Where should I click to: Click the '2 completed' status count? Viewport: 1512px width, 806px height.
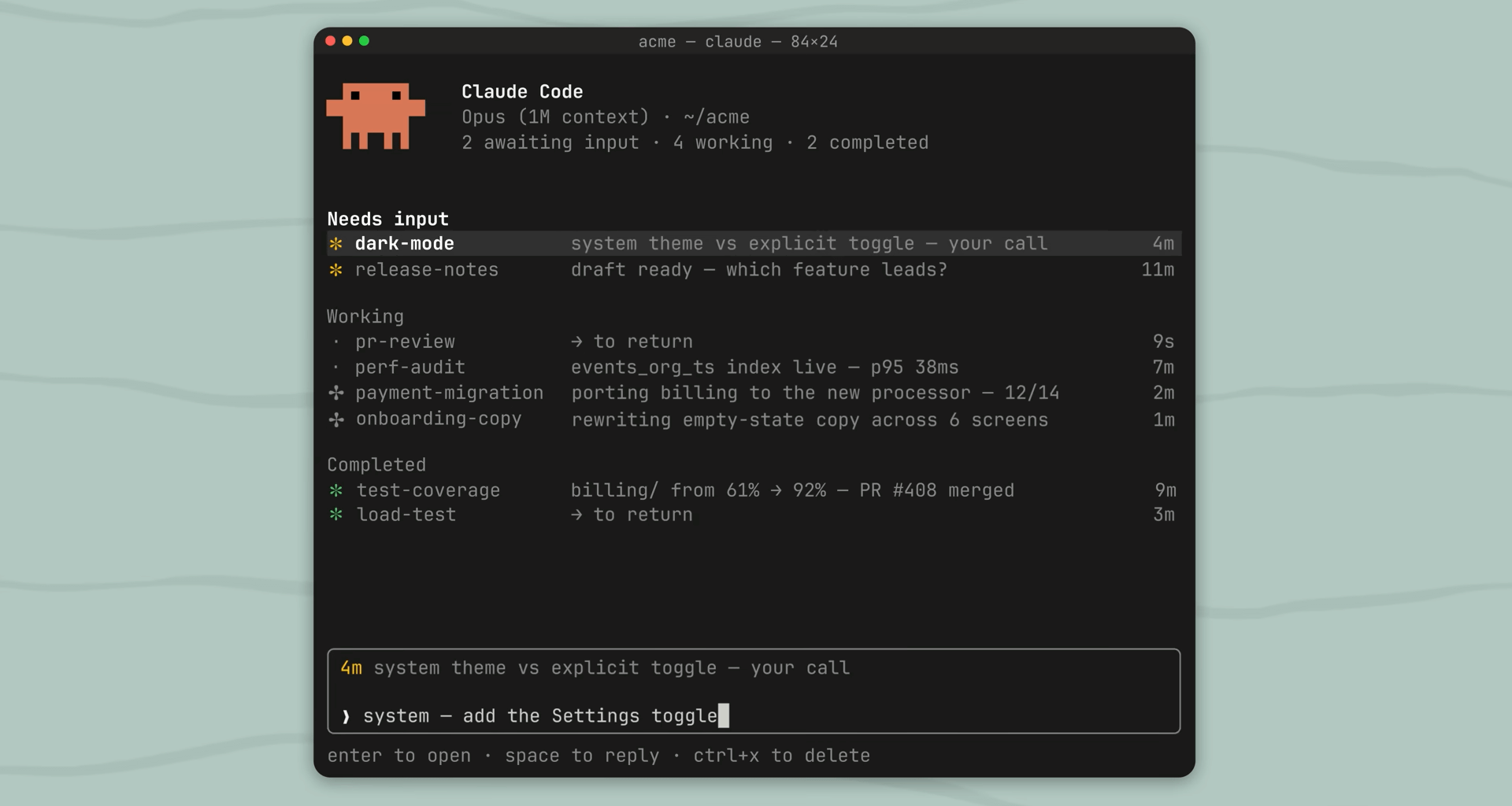[867, 142]
